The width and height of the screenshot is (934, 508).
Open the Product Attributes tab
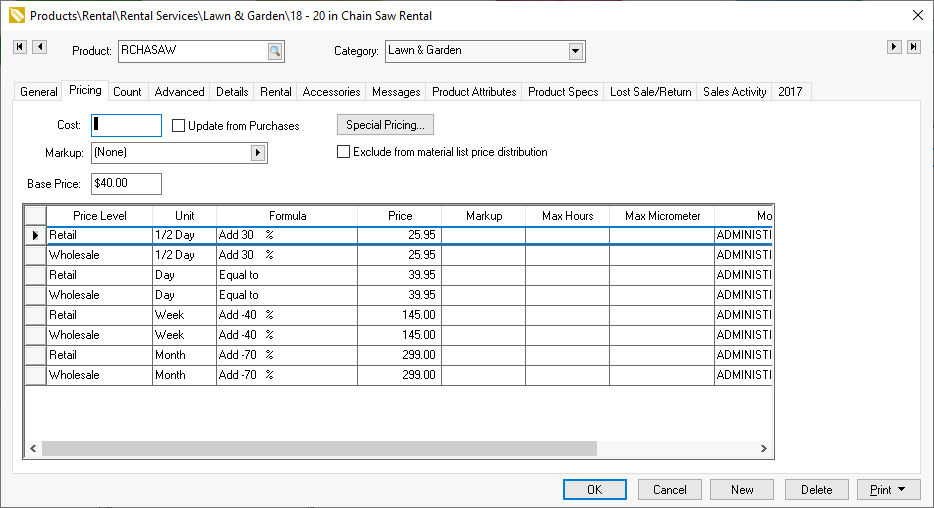point(474,92)
